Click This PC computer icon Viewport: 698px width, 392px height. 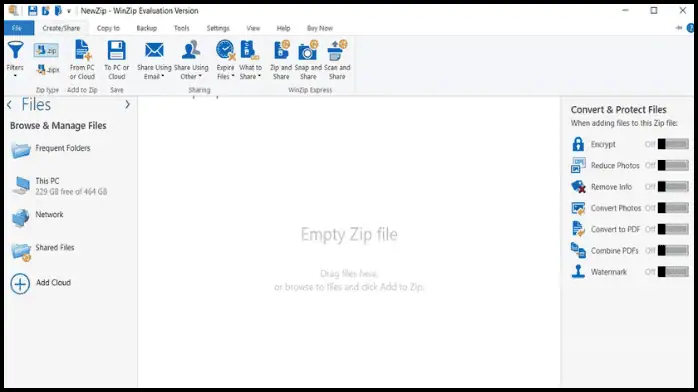click(21, 185)
